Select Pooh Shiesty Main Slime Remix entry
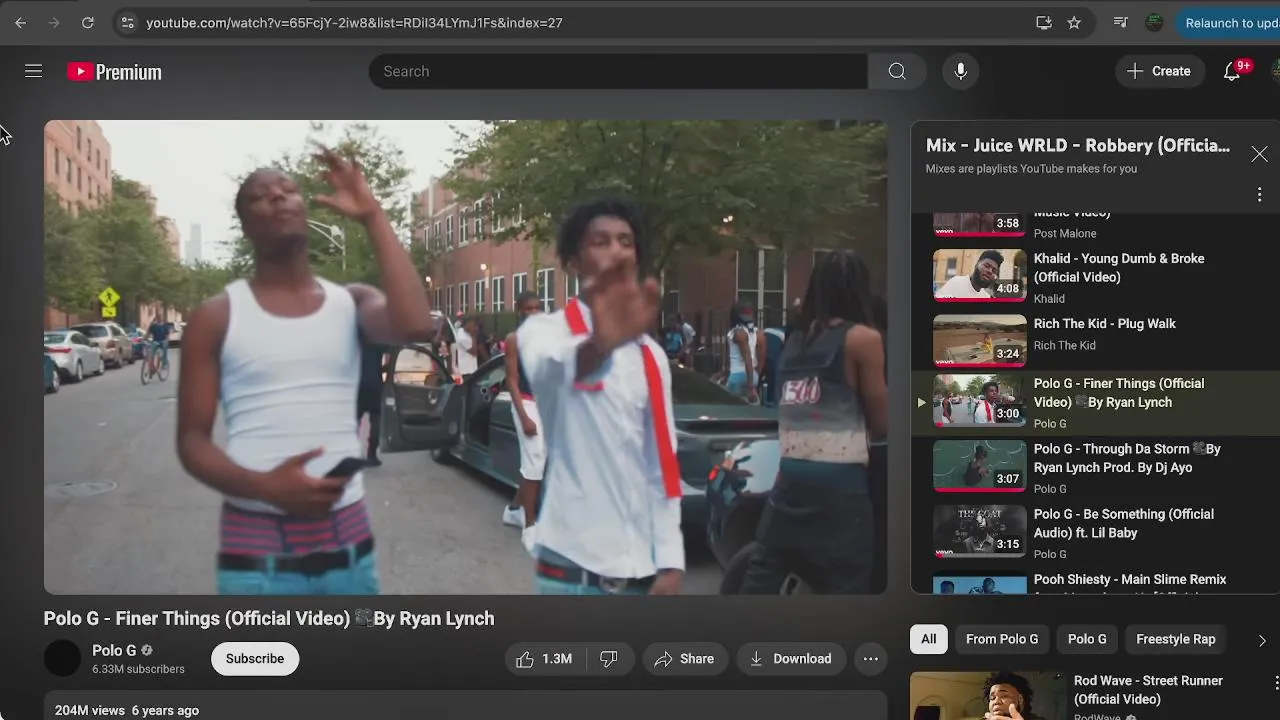Image resolution: width=1280 pixels, height=720 pixels. pyautogui.click(x=1096, y=582)
